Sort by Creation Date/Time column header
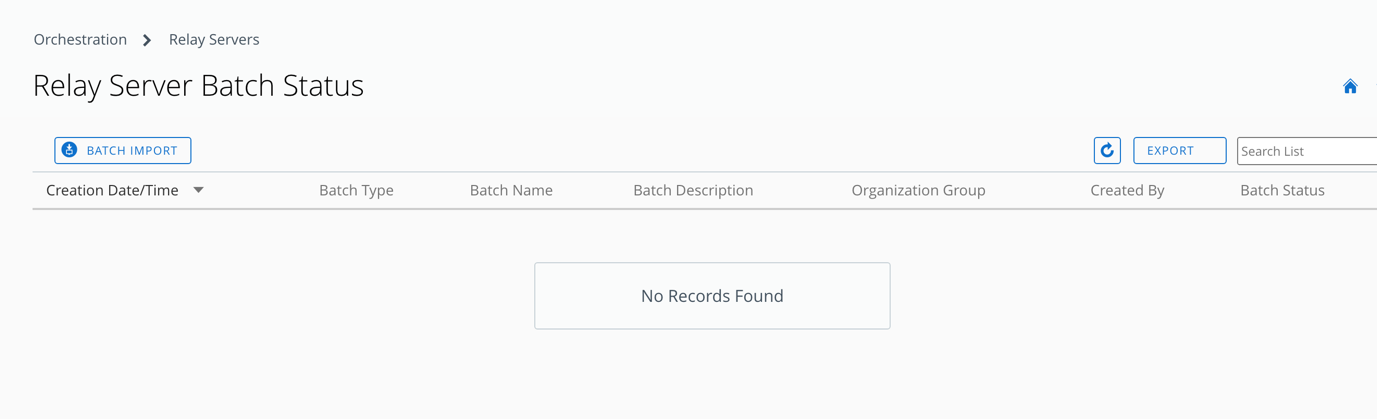Viewport: 1377px width, 419px height. point(112,190)
